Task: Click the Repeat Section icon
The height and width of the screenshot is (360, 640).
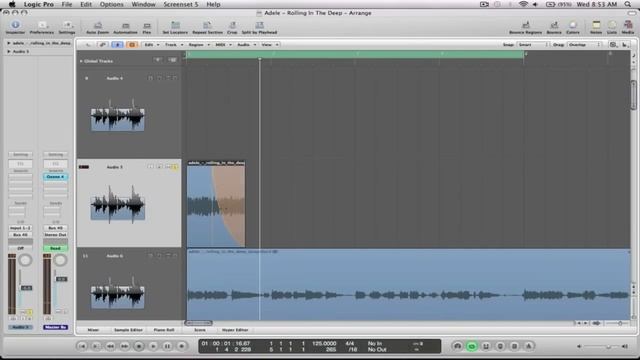Action: point(207,25)
